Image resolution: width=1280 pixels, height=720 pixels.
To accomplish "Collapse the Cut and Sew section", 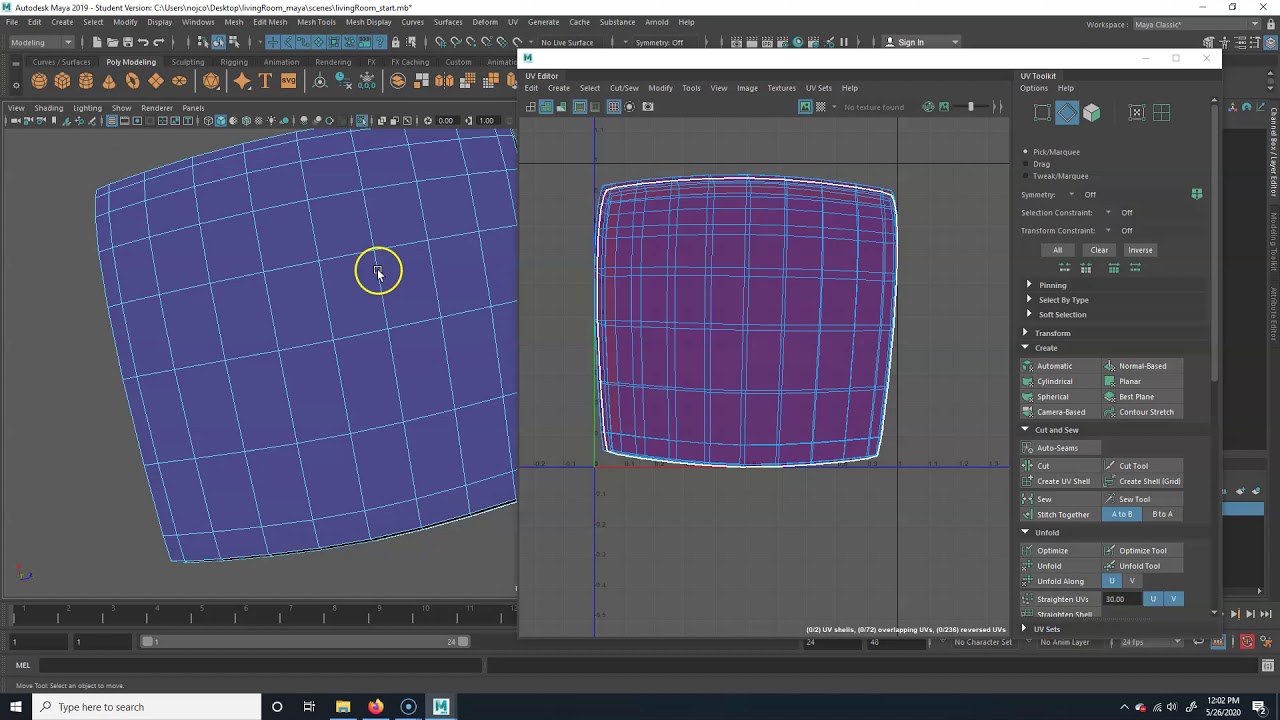I will click(x=1025, y=430).
